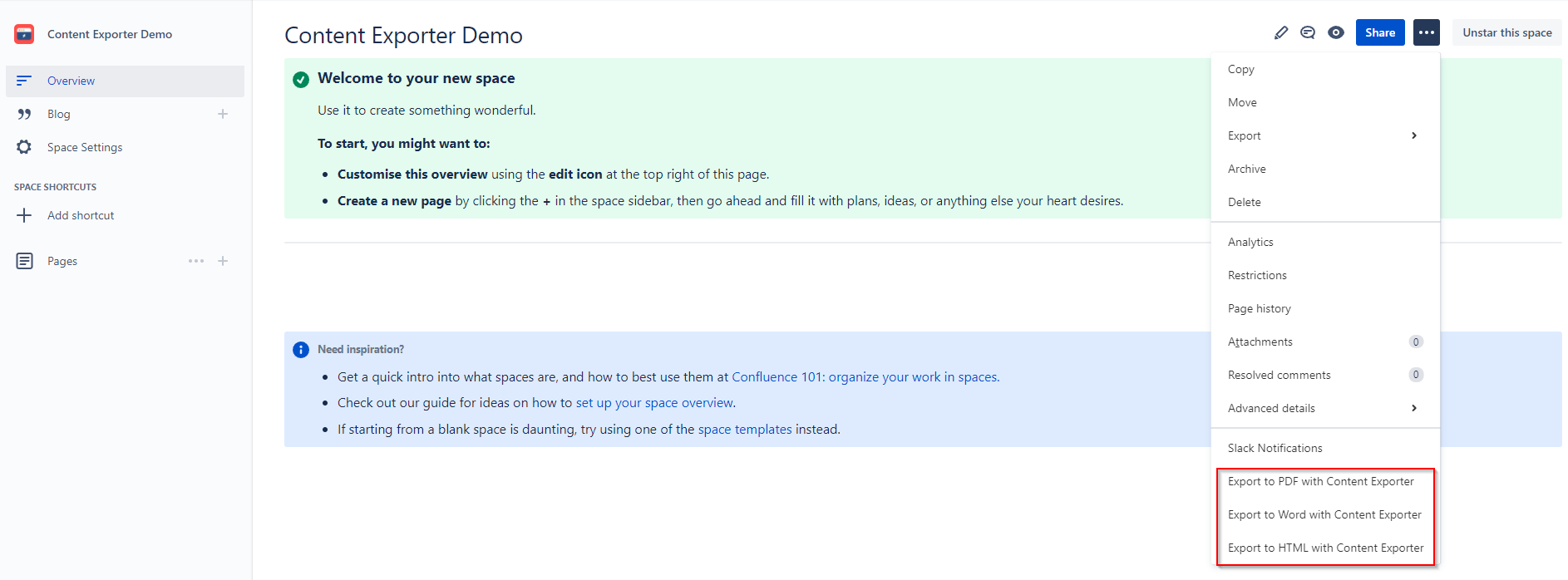1568x580 pixels.
Task: Open the space templates link
Action: (745, 430)
